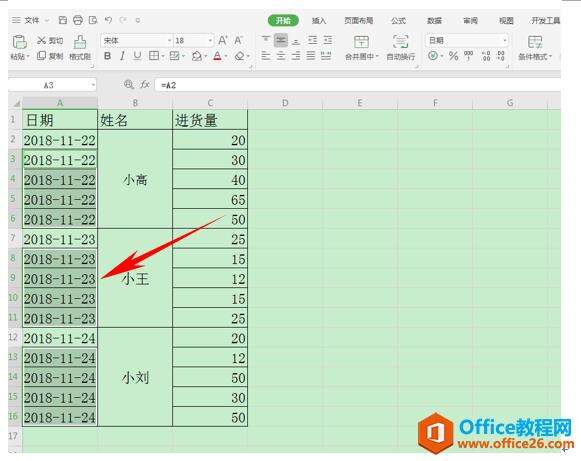Align text left horizontally

click(266, 56)
